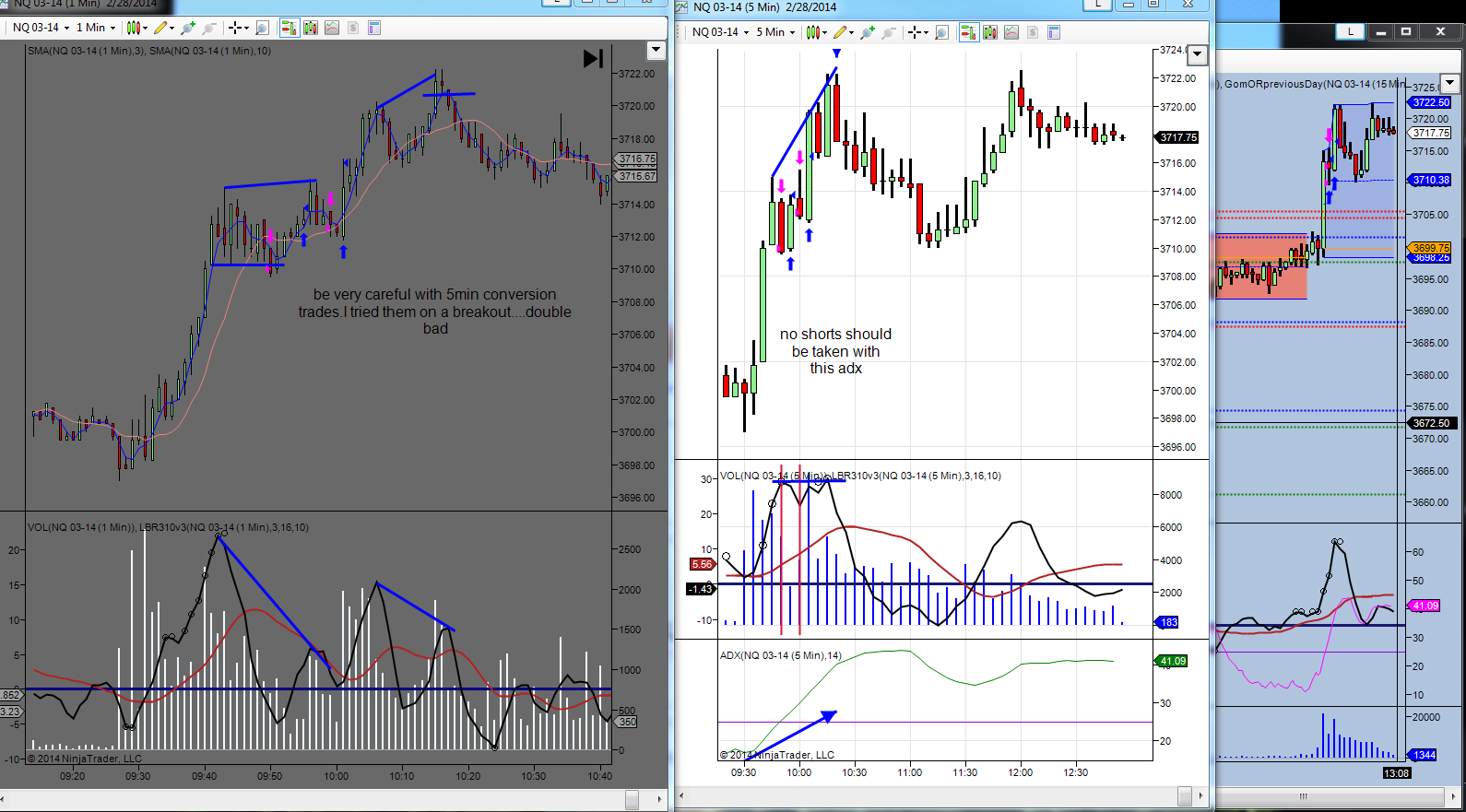The height and width of the screenshot is (812, 1466).
Task: Click the 3722.50 marker on 15 Min chart
Action: pos(1431,102)
